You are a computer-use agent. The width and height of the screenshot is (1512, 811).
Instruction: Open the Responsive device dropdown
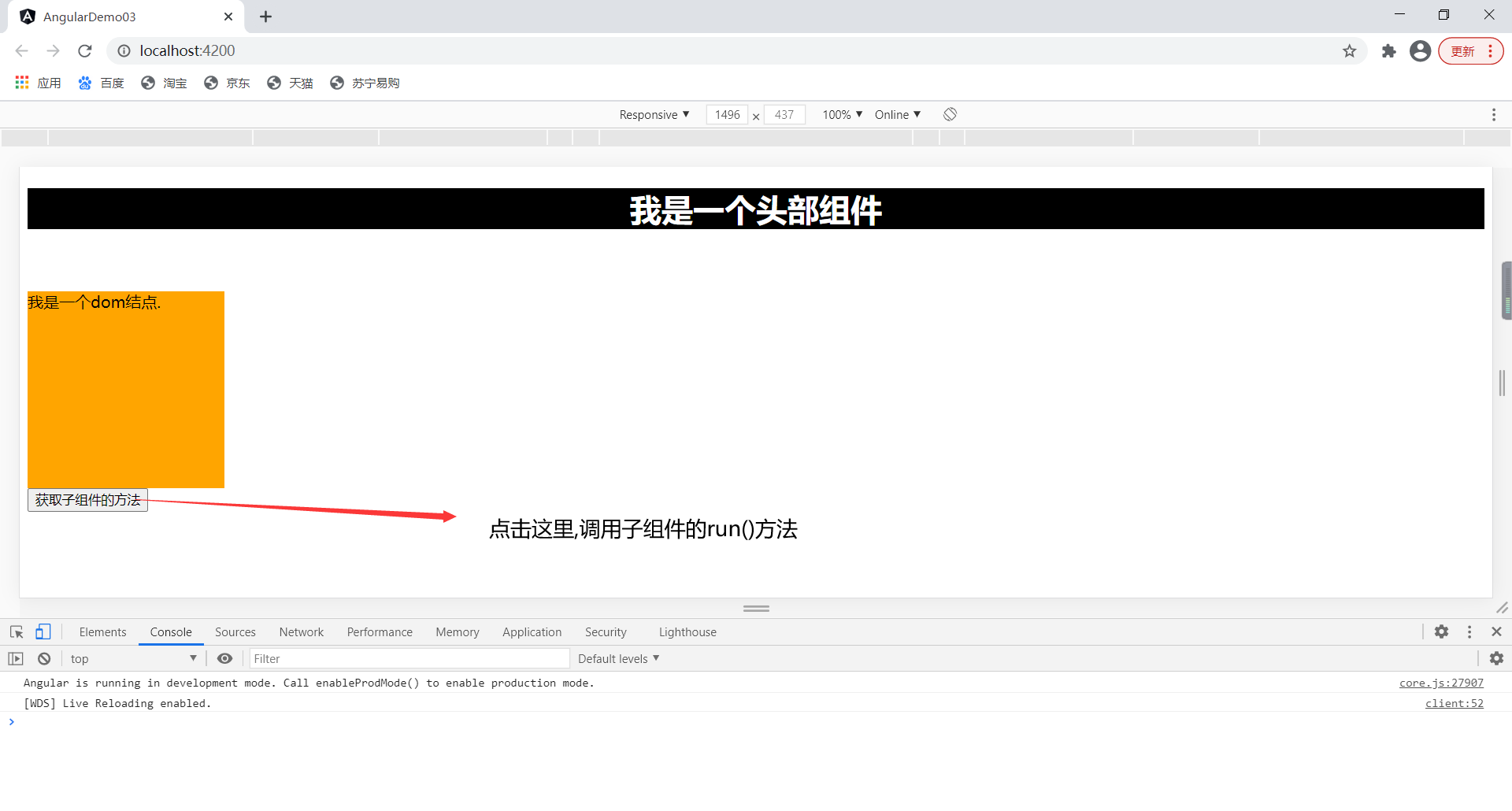[x=654, y=115]
